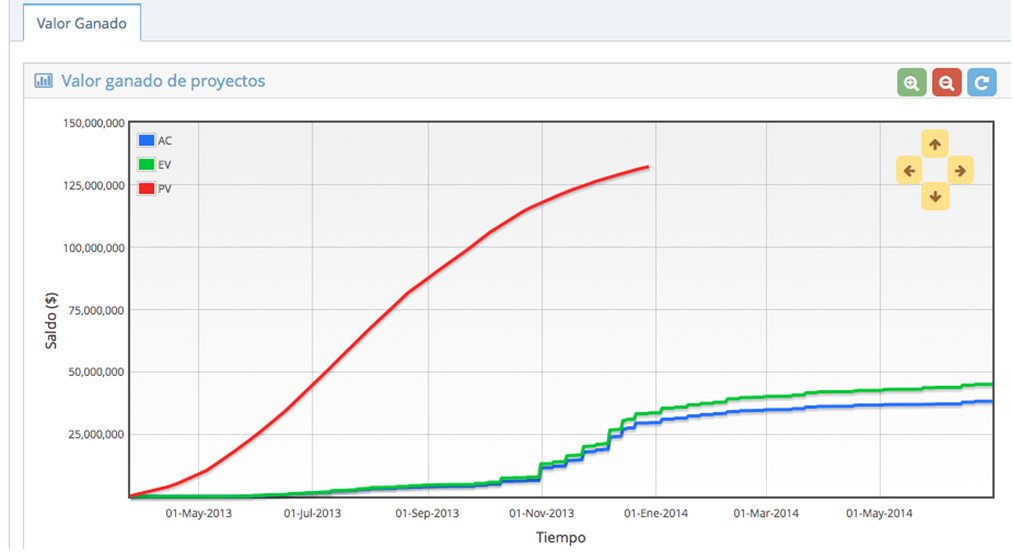This screenshot has width=1013, height=556.
Task: Reset chart zoom with blue refresh icon
Action: pyautogui.click(x=981, y=83)
